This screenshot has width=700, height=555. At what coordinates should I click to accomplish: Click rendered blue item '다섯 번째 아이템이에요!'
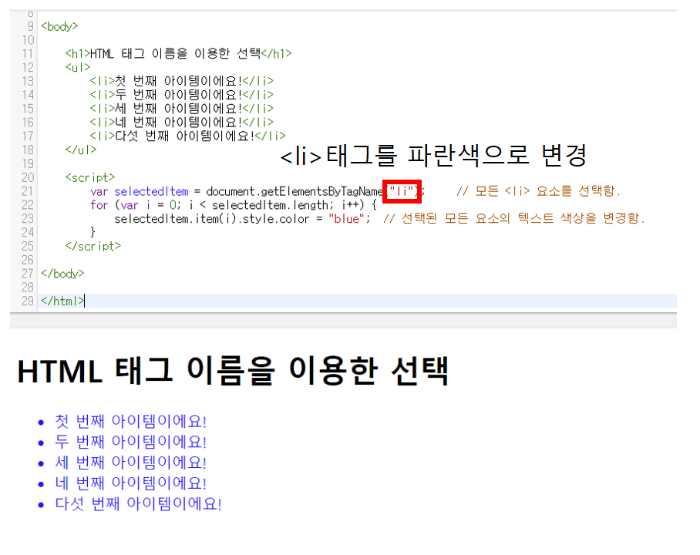point(138,504)
